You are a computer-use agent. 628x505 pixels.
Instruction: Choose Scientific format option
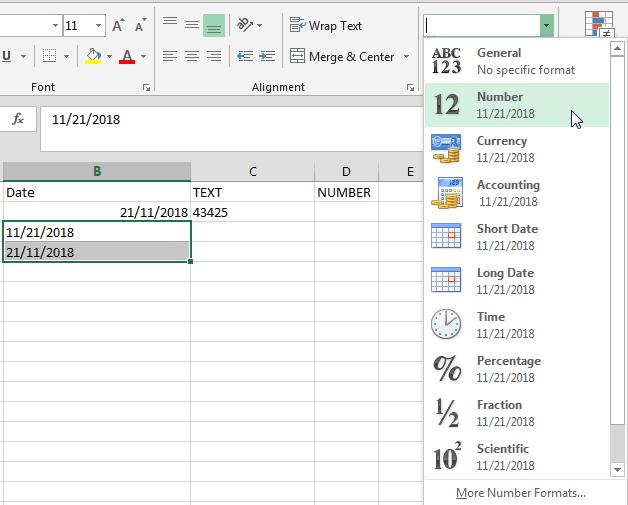[517, 457]
